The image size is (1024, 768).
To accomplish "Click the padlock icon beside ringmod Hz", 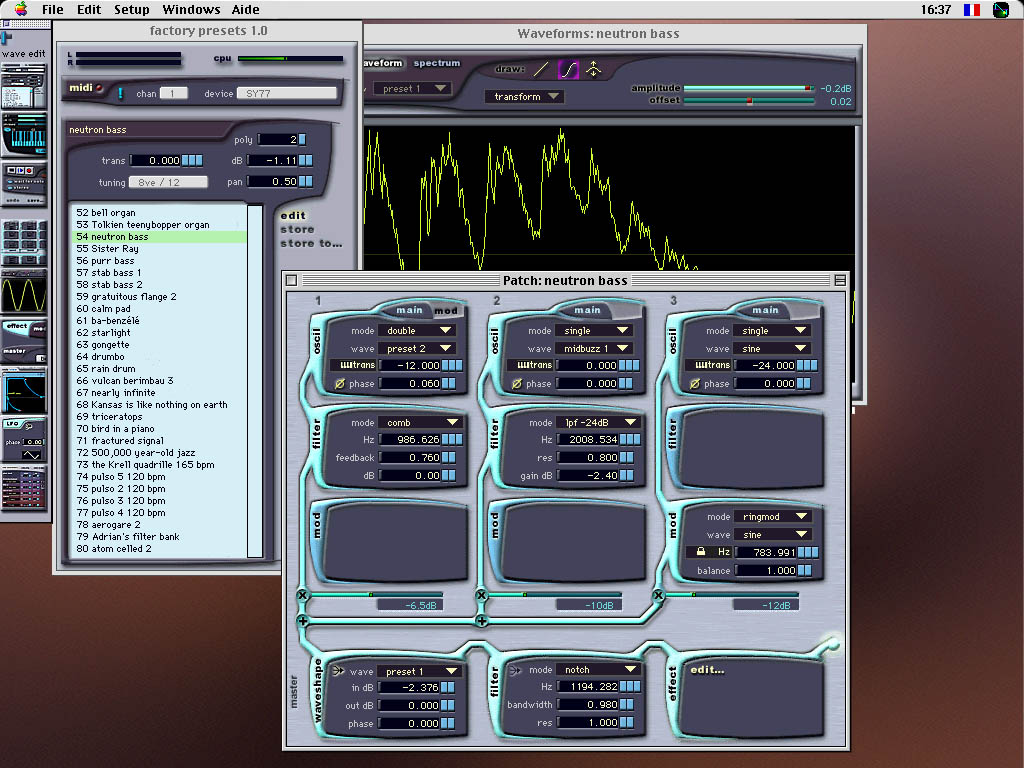I will [701, 552].
